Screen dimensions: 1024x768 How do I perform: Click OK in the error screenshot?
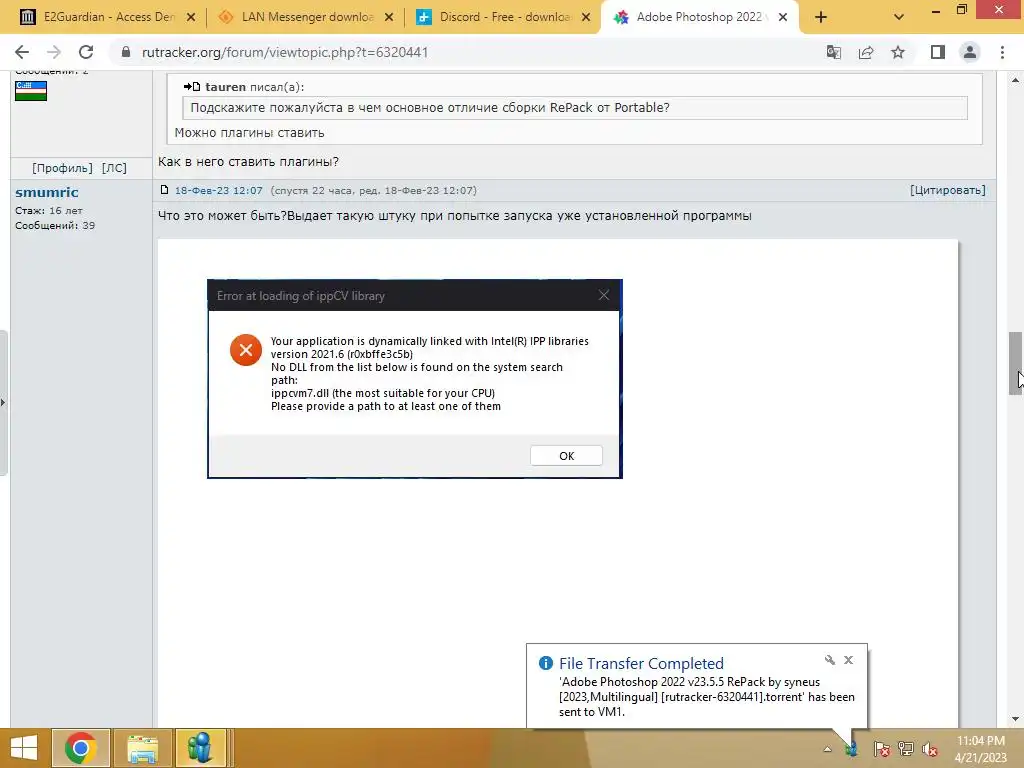tap(566, 456)
